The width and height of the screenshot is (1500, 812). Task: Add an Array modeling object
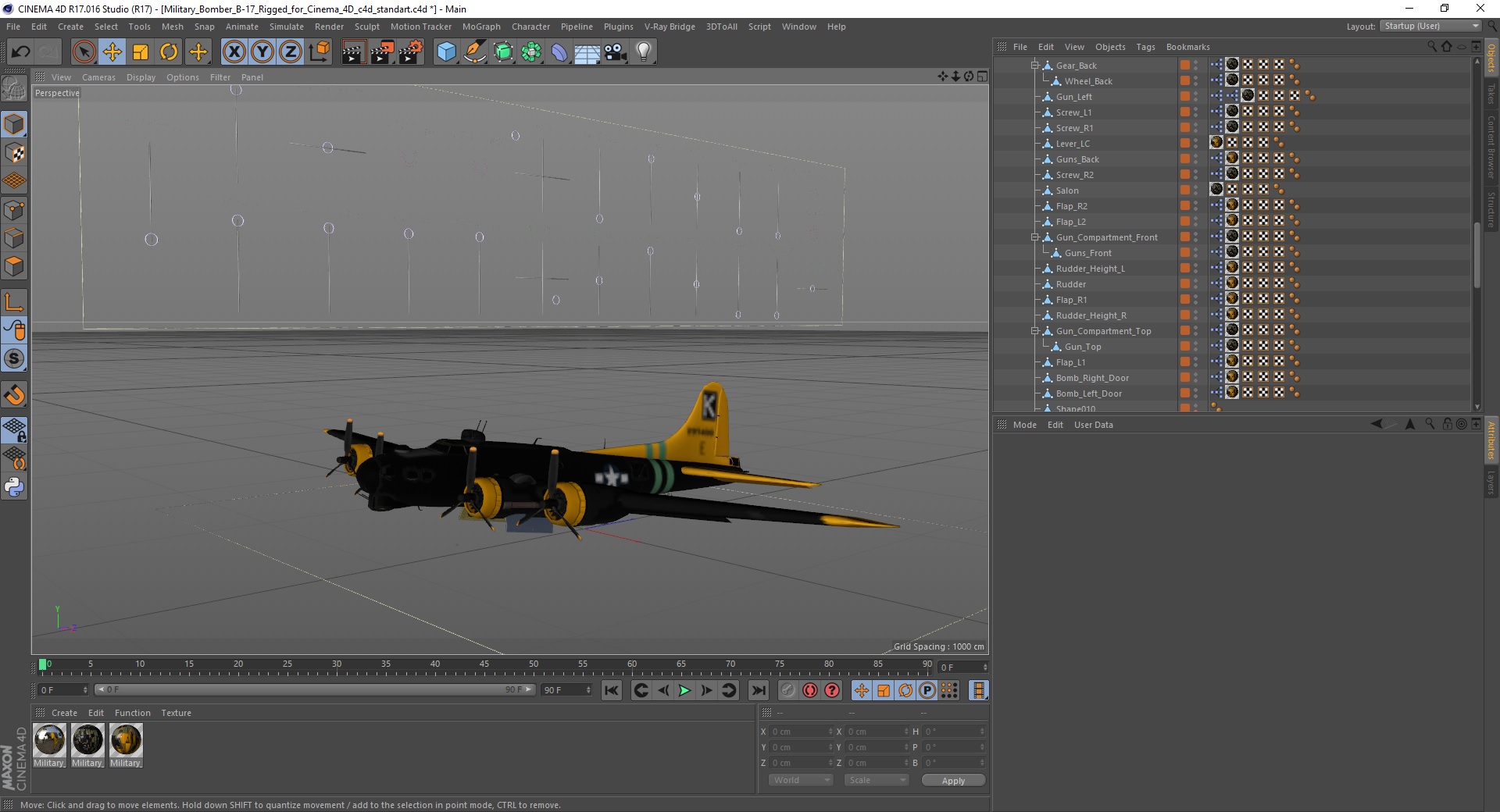pyautogui.click(x=532, y=52)
